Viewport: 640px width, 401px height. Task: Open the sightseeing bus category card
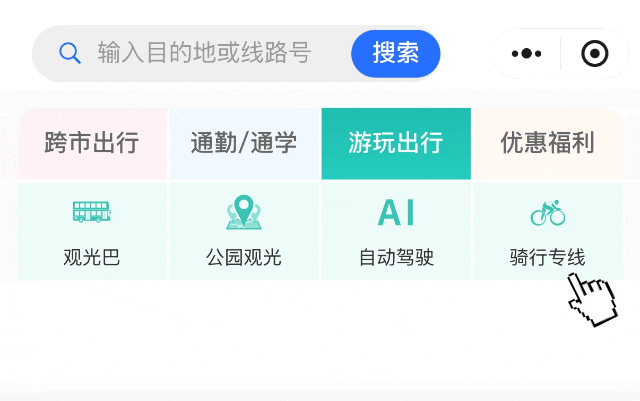coord(92,232)
